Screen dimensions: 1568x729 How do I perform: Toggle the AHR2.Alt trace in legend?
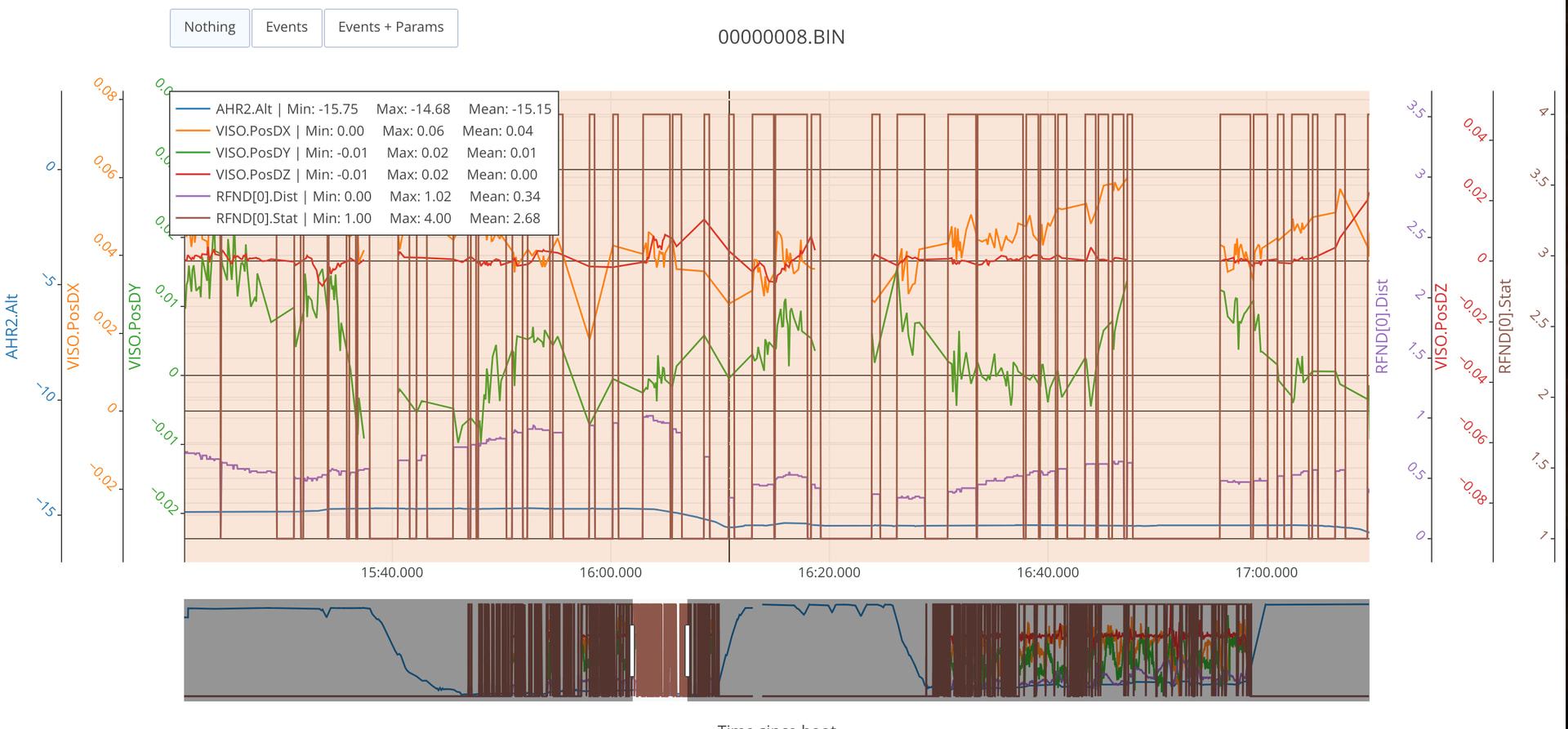(364, 109)
